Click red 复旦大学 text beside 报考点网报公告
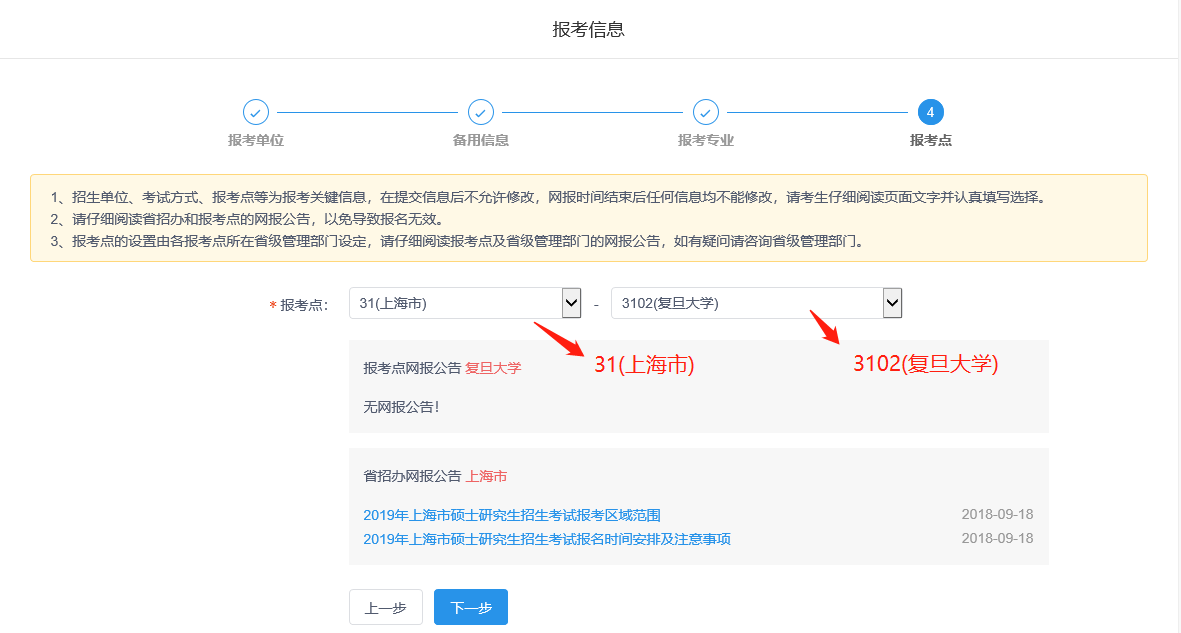The width and height of the screenshot is (1181, 633). (x=493, y=368)
